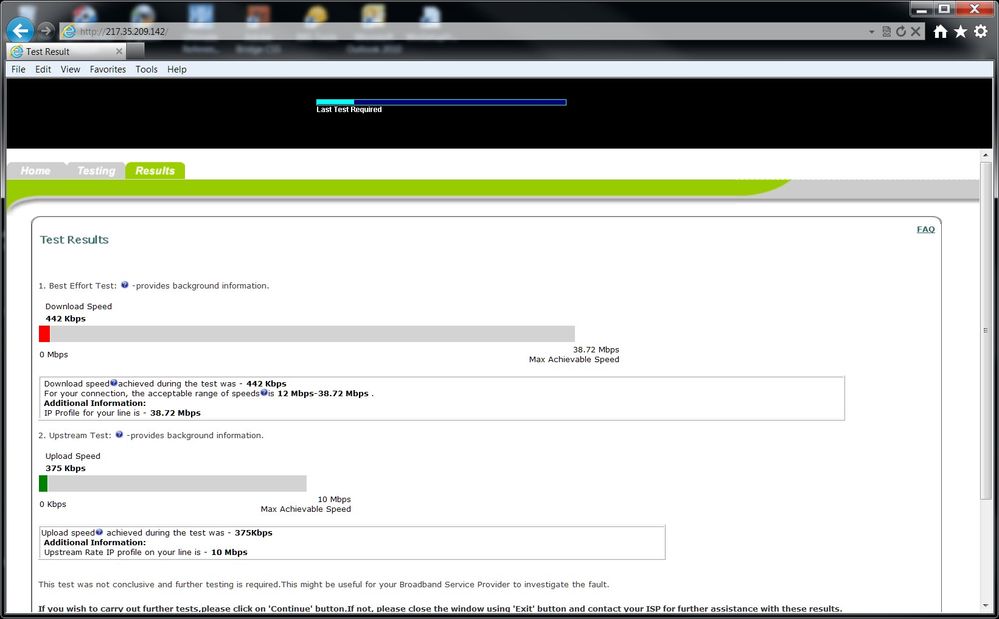Toggle compatibility view icon in address bar

886,31
